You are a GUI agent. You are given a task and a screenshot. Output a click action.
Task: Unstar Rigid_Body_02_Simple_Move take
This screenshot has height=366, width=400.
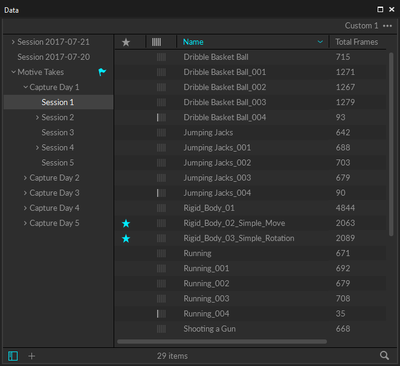126,223
